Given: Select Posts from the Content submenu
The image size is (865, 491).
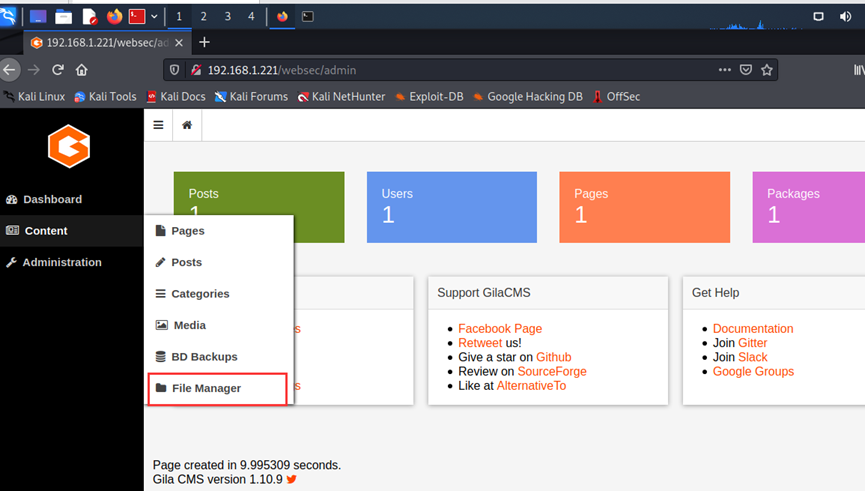Looking at the screenshot, I should point(219,262).
